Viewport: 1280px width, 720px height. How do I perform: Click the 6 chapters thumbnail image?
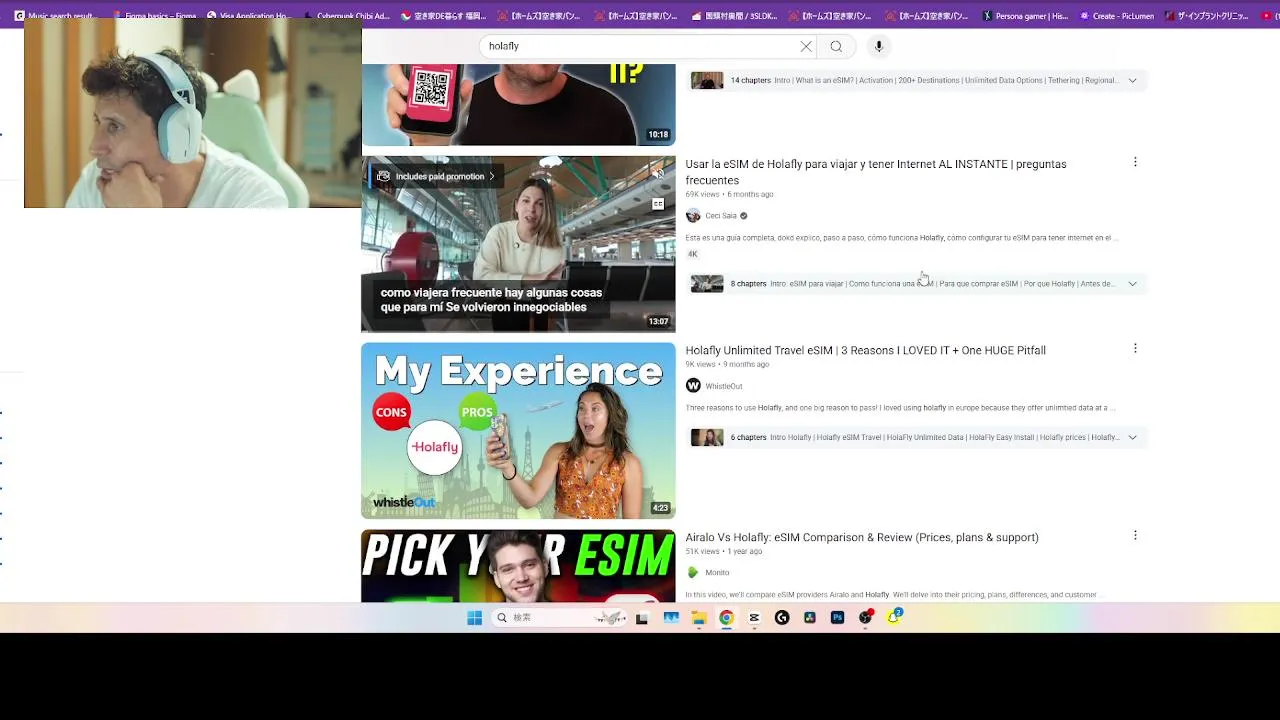point(707,437)
